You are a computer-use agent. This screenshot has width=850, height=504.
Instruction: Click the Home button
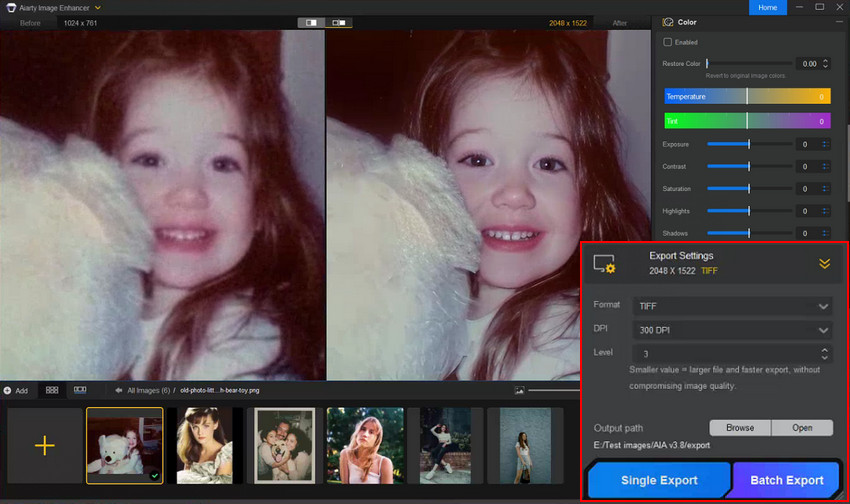[768, 7]
